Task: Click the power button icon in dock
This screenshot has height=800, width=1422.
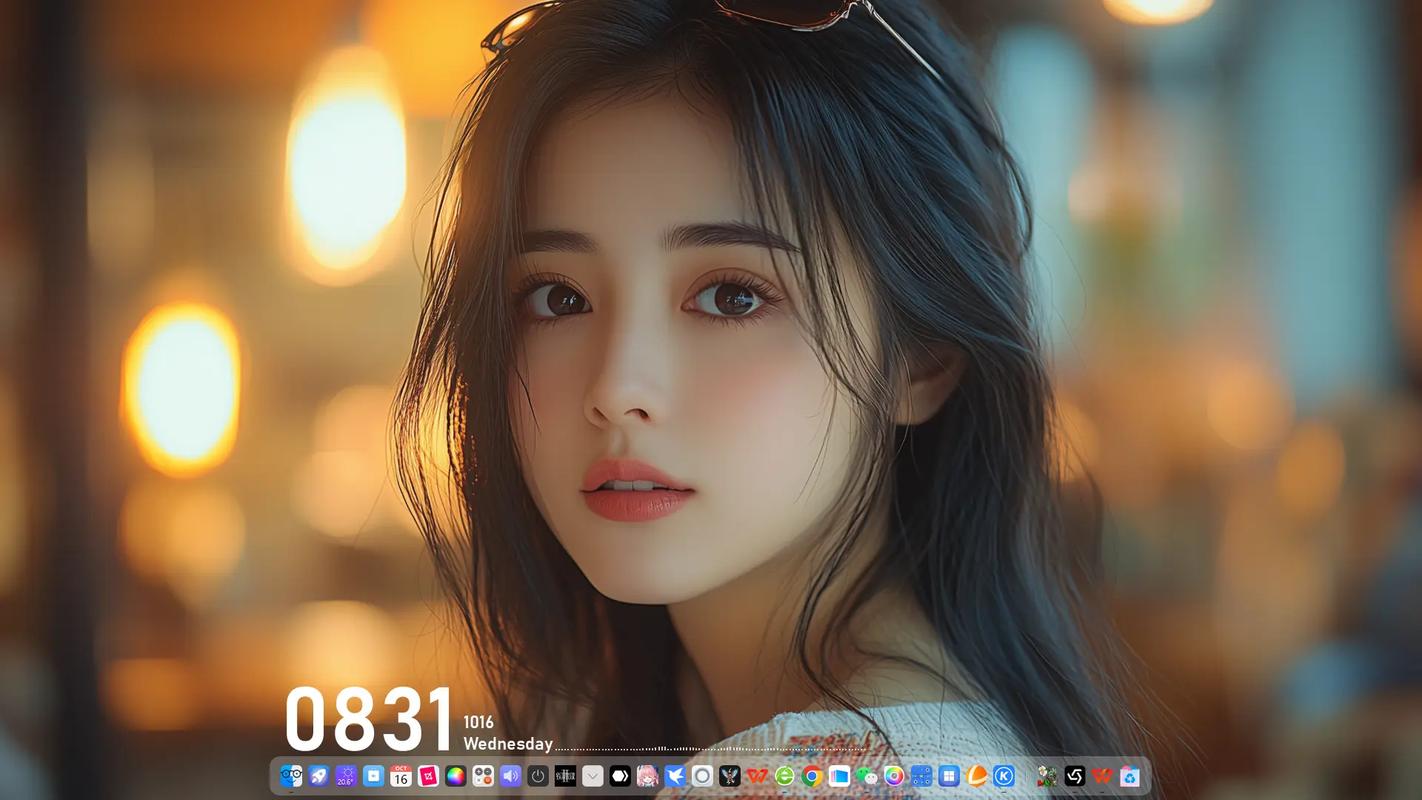Action: coord(538,776)
